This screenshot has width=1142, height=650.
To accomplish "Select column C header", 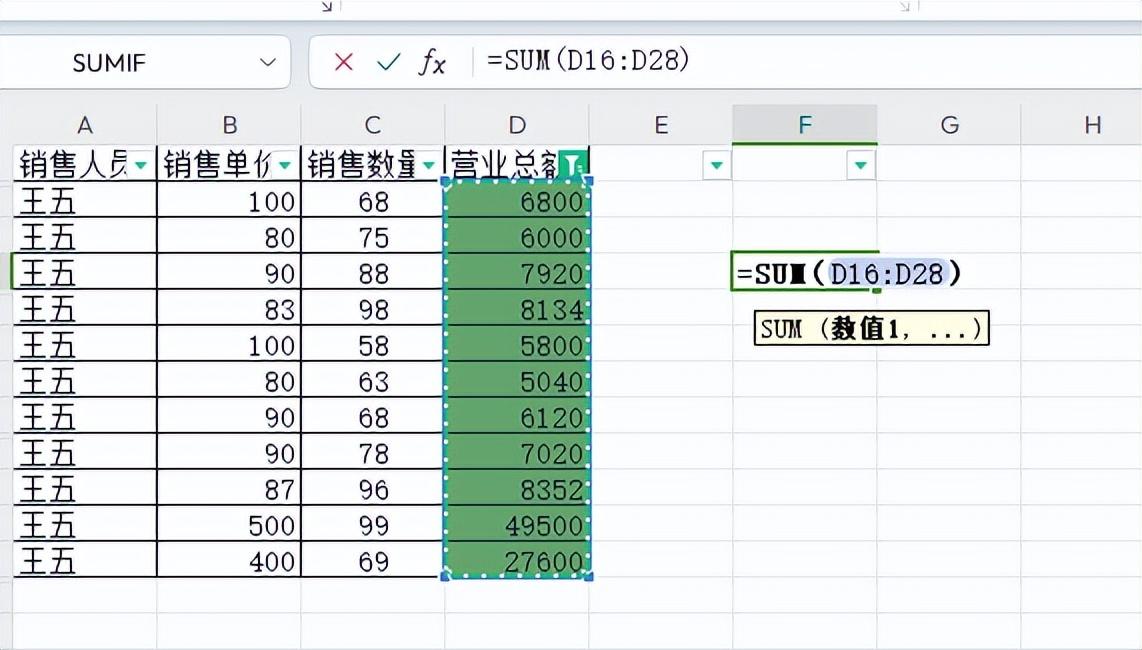I will [373, 125].
